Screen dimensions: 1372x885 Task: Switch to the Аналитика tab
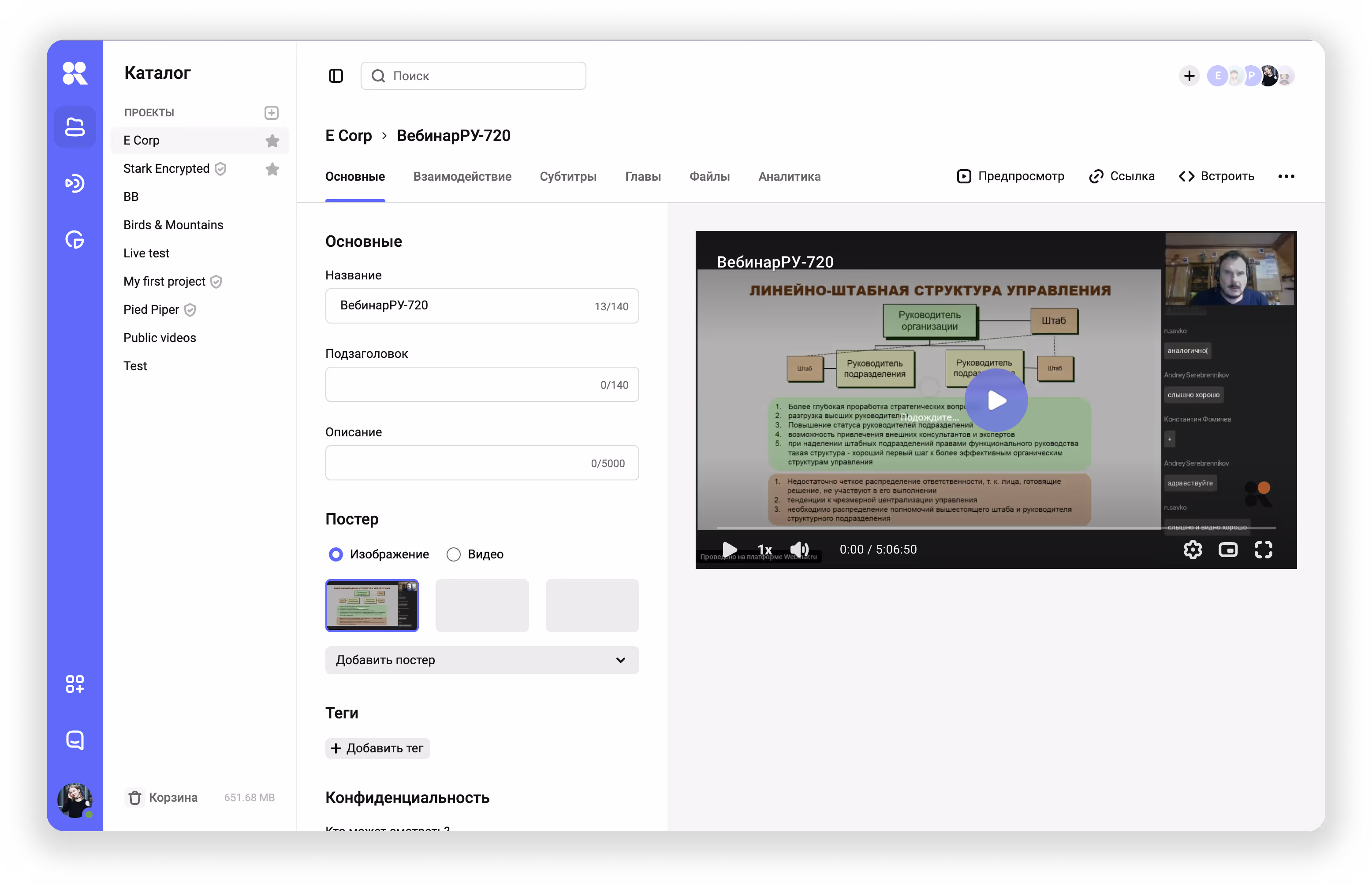pos(789,176)
